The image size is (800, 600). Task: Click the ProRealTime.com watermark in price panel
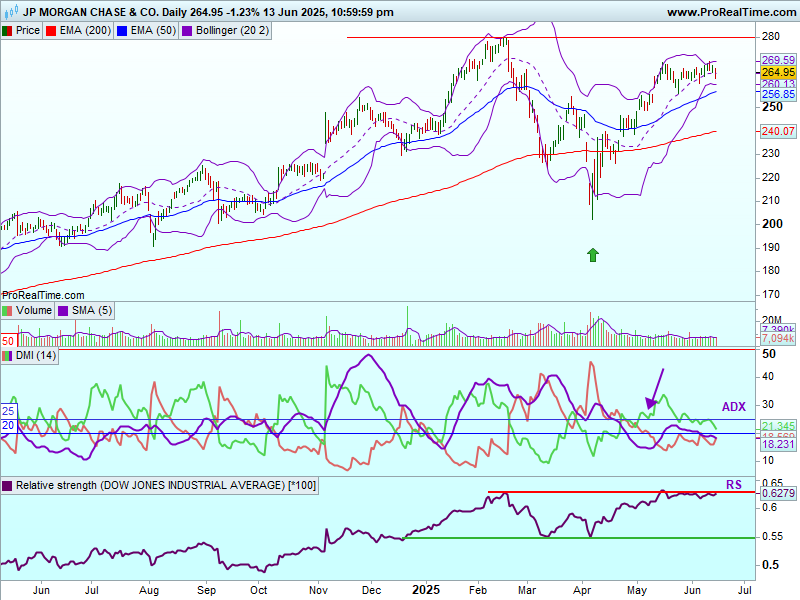click(x=44, y=295)
